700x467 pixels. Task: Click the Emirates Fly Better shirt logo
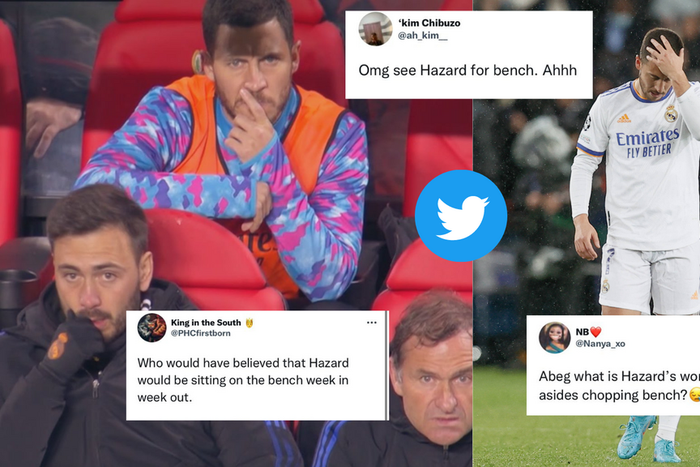(648, 143)
